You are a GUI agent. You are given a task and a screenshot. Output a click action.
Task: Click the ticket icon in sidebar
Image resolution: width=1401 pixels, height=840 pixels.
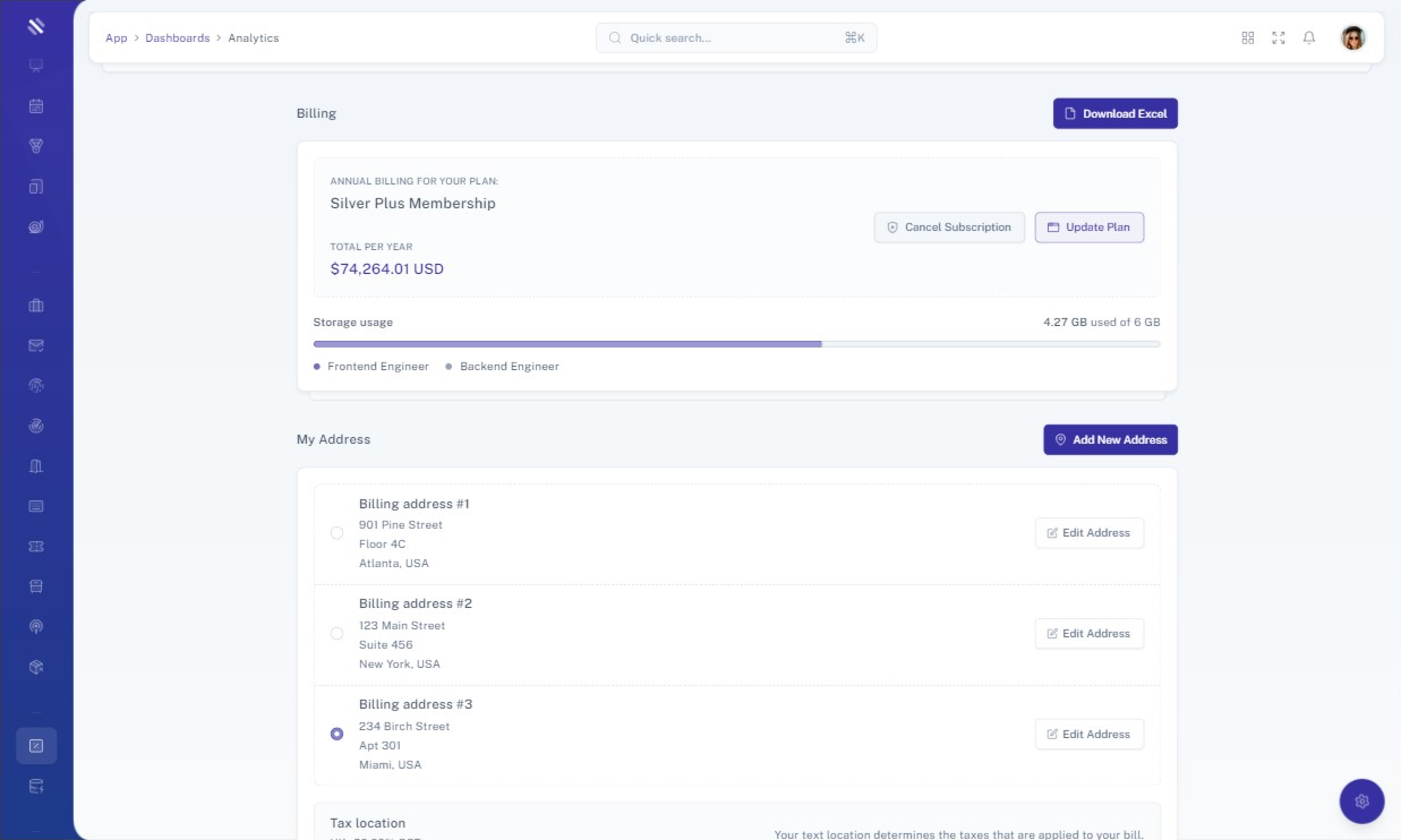(x=36, y=546)
